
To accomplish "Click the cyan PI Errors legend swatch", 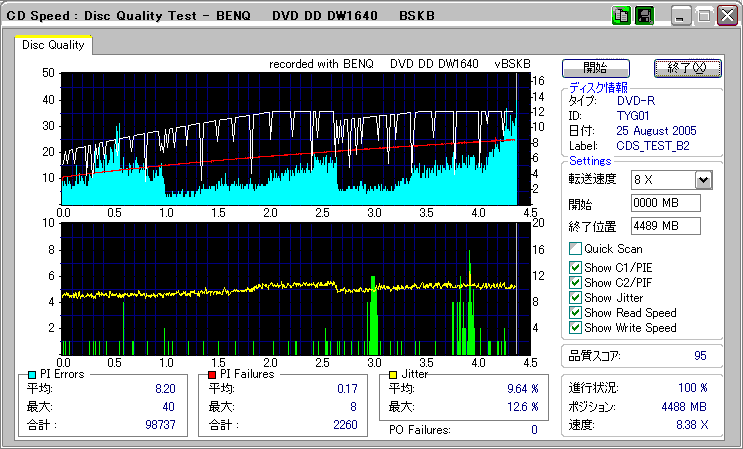I will tap(31, 374).
